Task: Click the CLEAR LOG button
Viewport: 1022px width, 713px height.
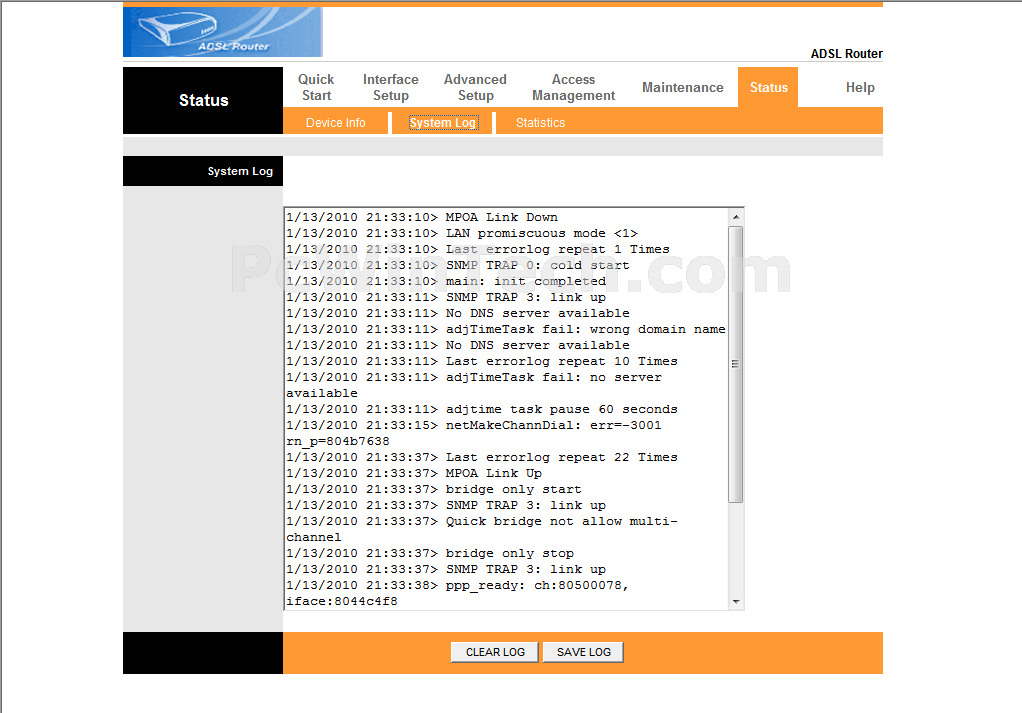Action: (x=495, y=652)
